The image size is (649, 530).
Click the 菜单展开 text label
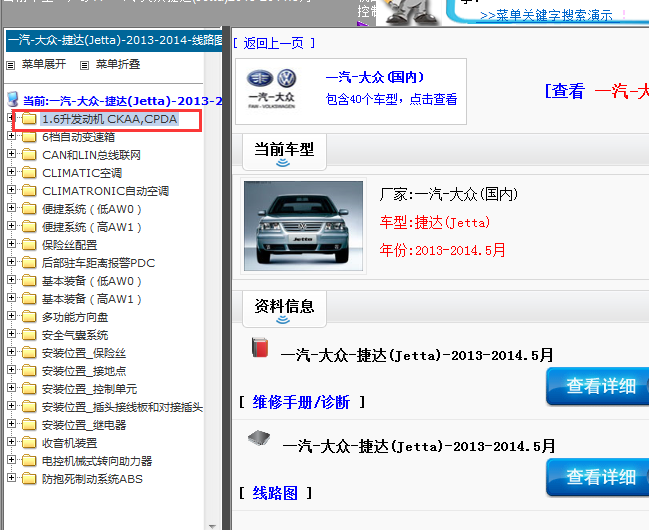click(x=44, y=64)
